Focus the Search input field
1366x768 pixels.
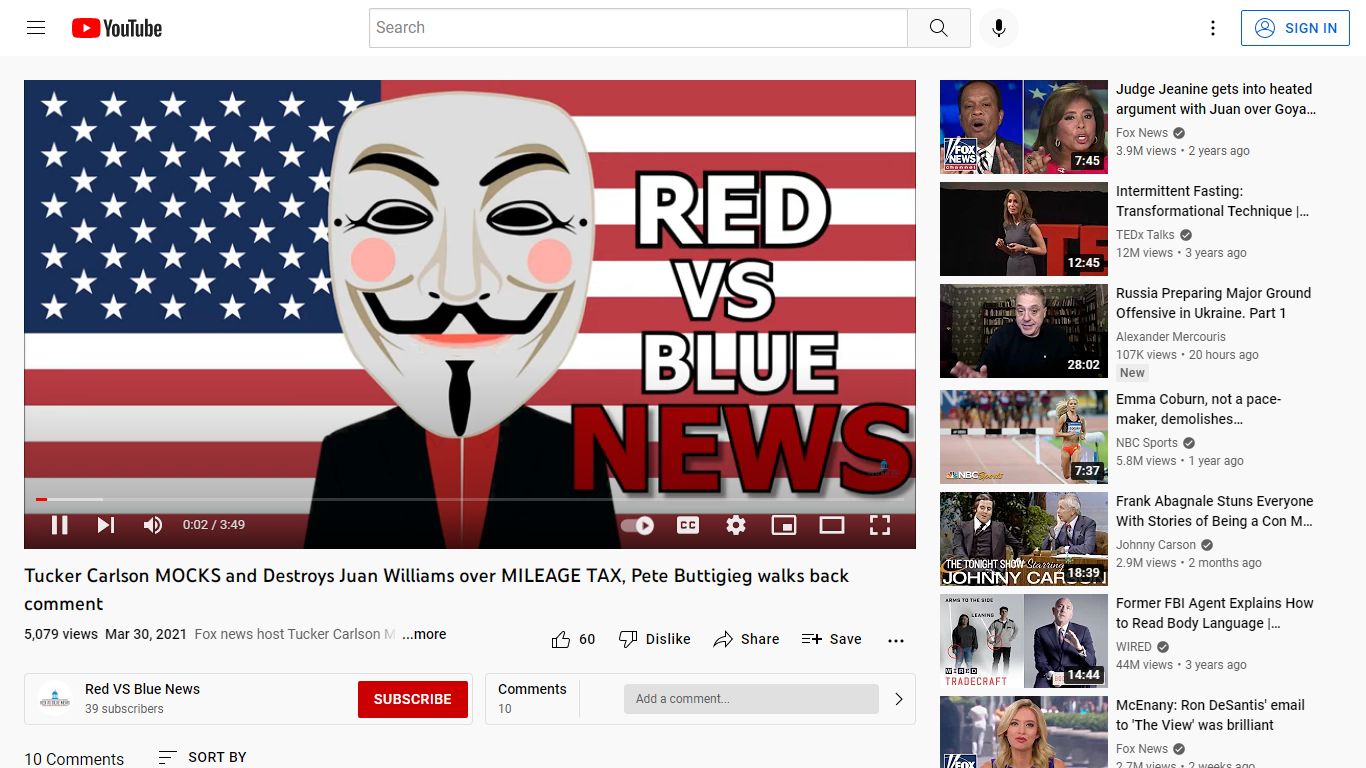click(638, 28)
